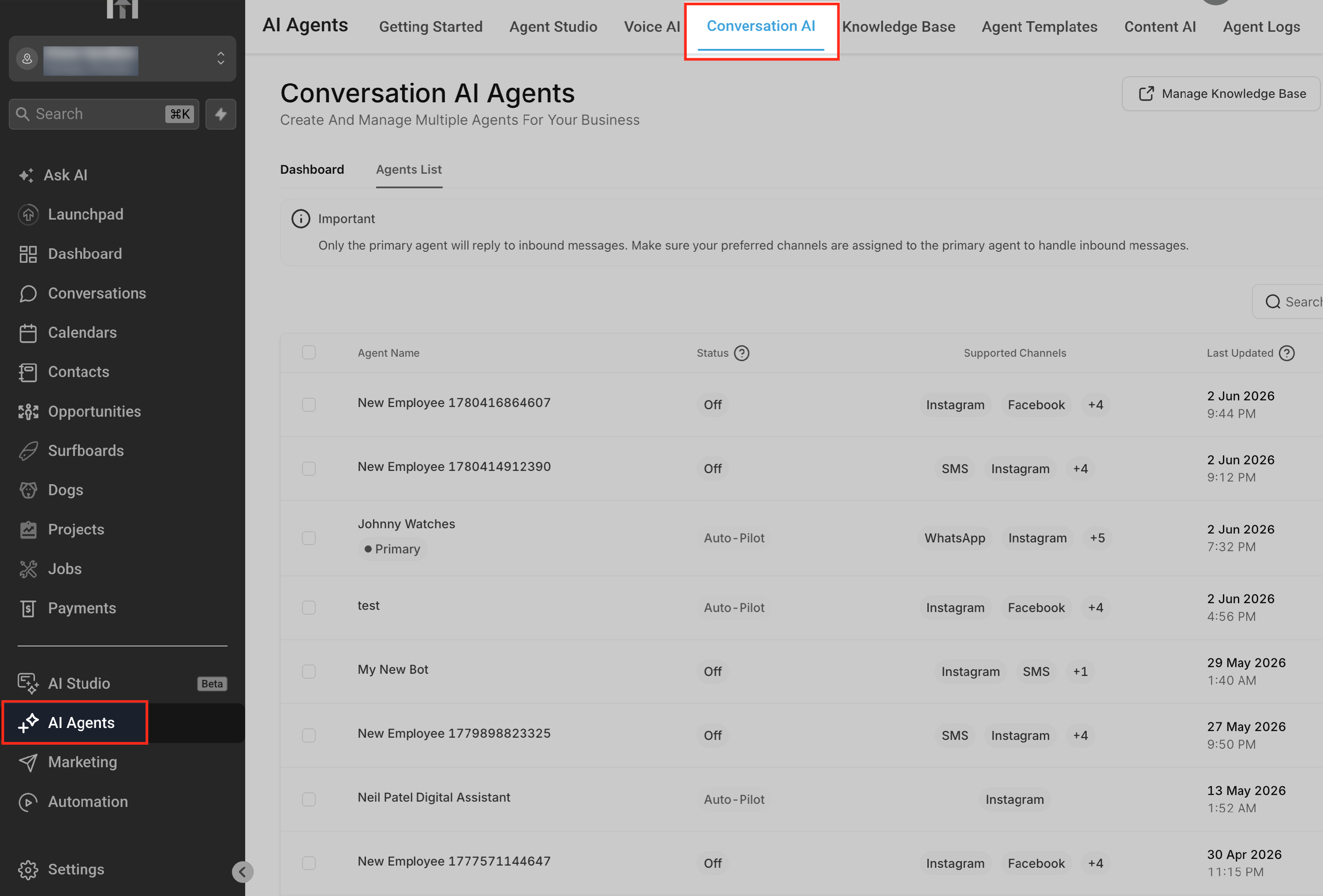
Task: Open the Johnny Watches agent
Action: (406, 524)
